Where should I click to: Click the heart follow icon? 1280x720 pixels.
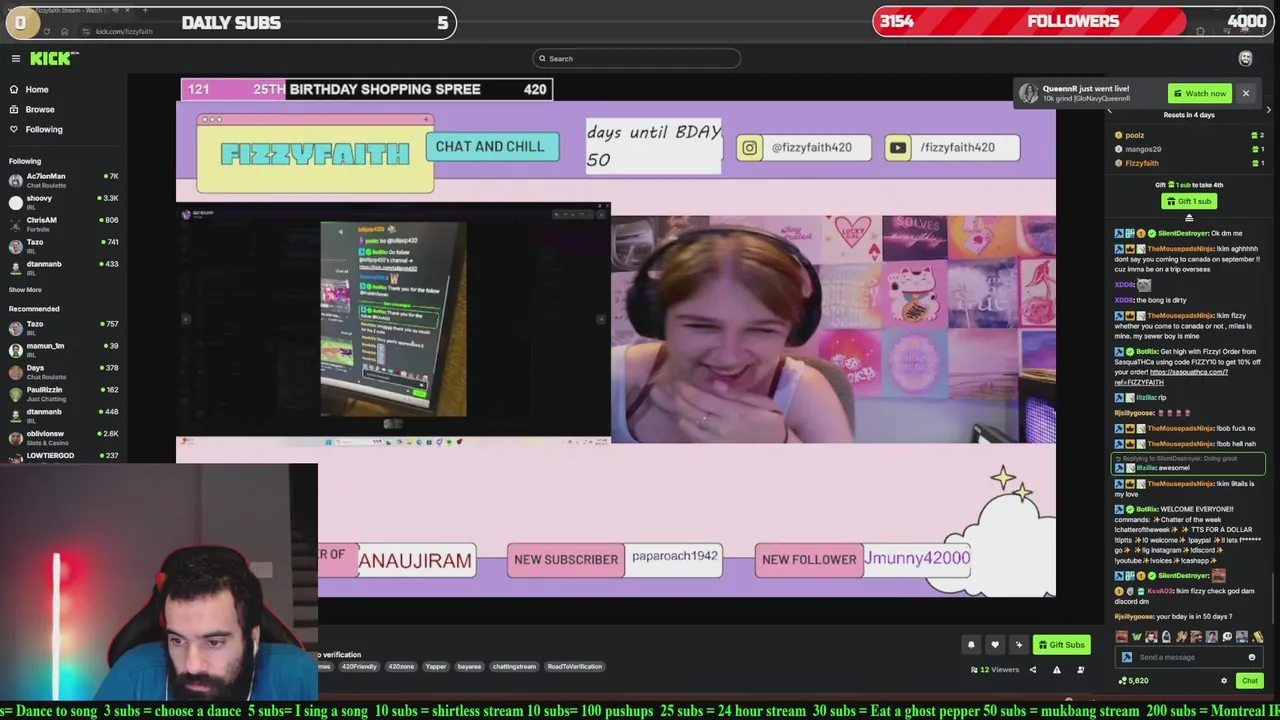tap(994, 645)
